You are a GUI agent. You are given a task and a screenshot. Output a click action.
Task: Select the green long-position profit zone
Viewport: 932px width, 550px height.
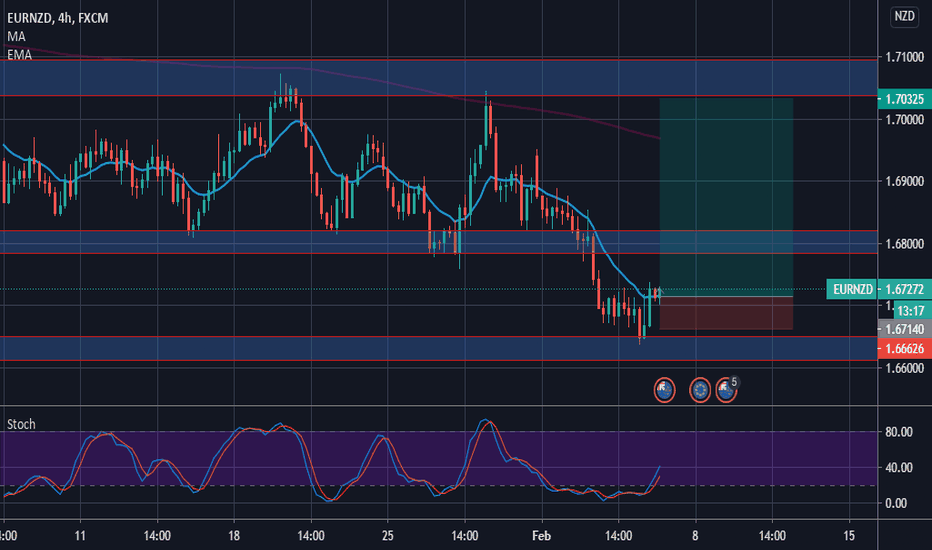726,197
